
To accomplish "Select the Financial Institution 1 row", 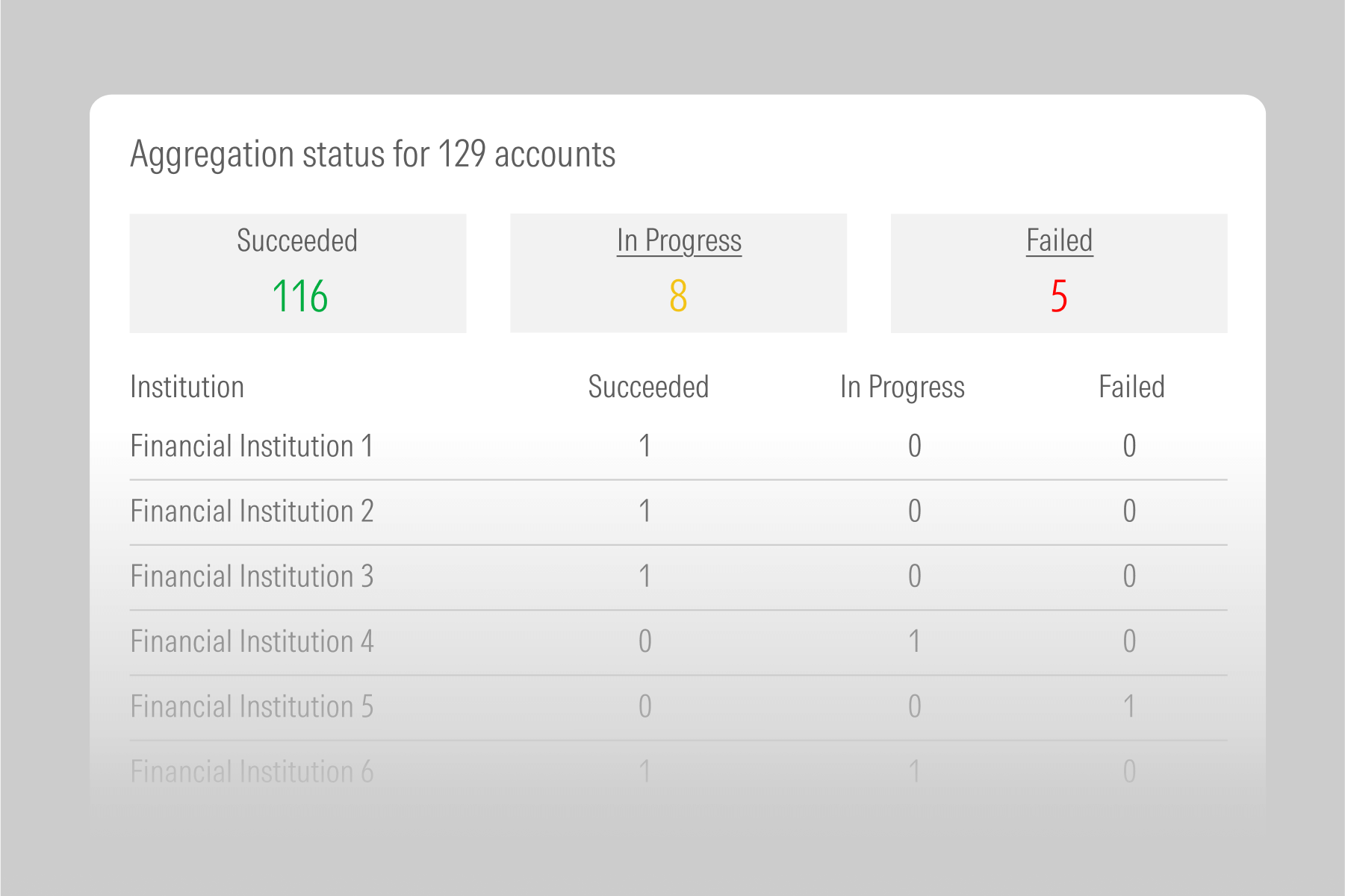I will click(x=252, y=446).
